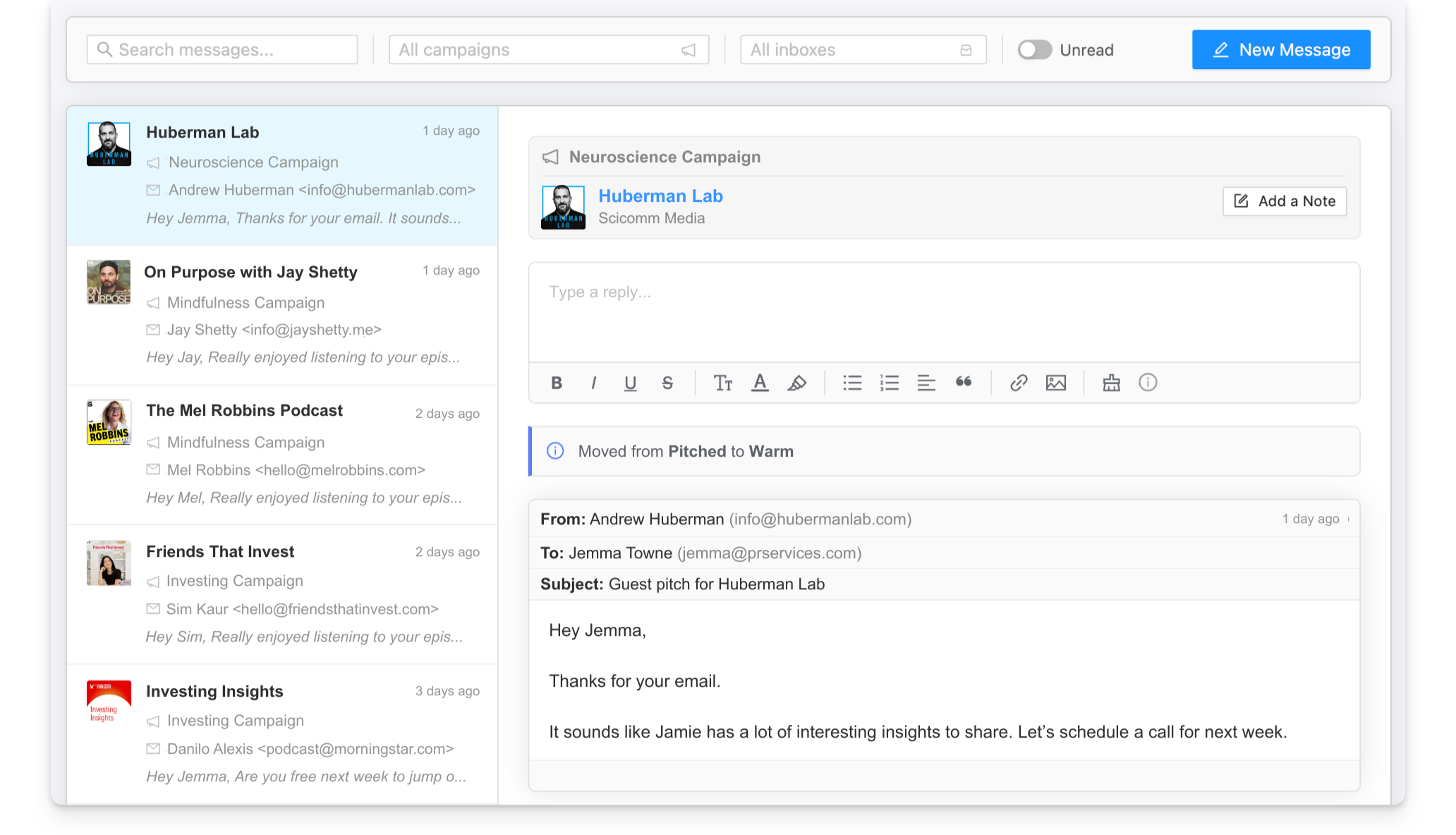
Task: Insert a hyperlink with the link icon
Action: pos(1019,383)
